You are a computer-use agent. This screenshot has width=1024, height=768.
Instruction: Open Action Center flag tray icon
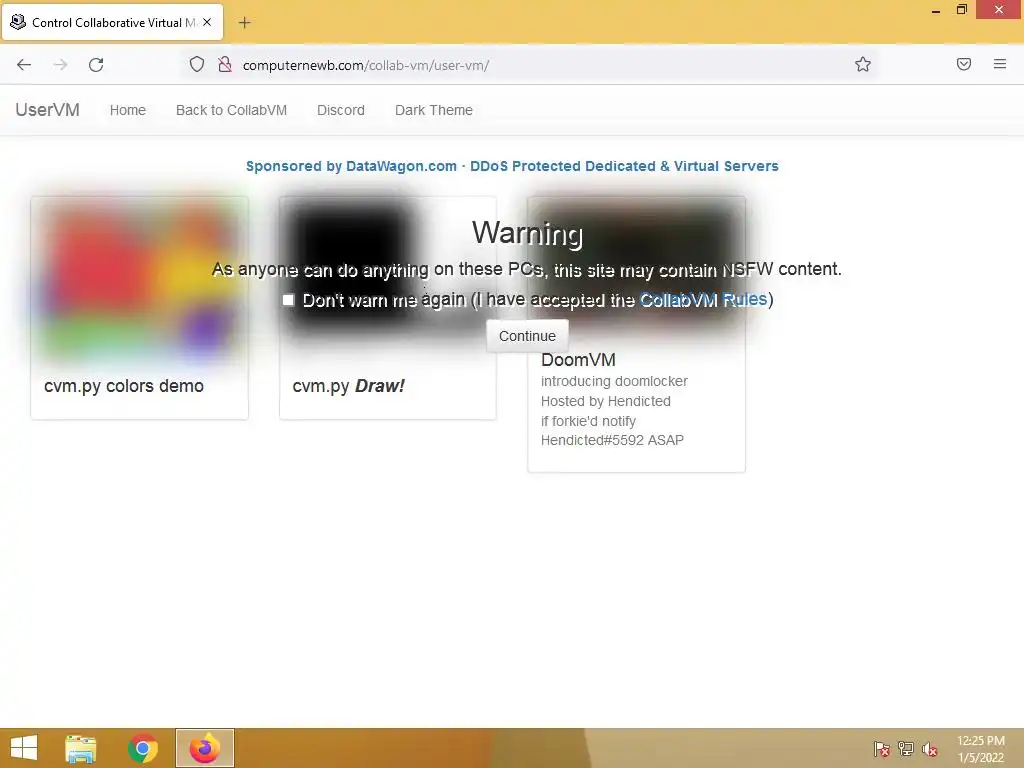[882, 749]
